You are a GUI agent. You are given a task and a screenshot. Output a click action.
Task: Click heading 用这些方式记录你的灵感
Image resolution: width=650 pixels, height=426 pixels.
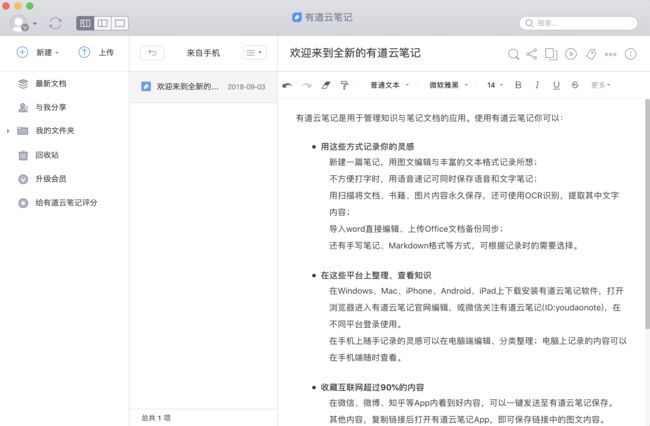click(367, 147)
